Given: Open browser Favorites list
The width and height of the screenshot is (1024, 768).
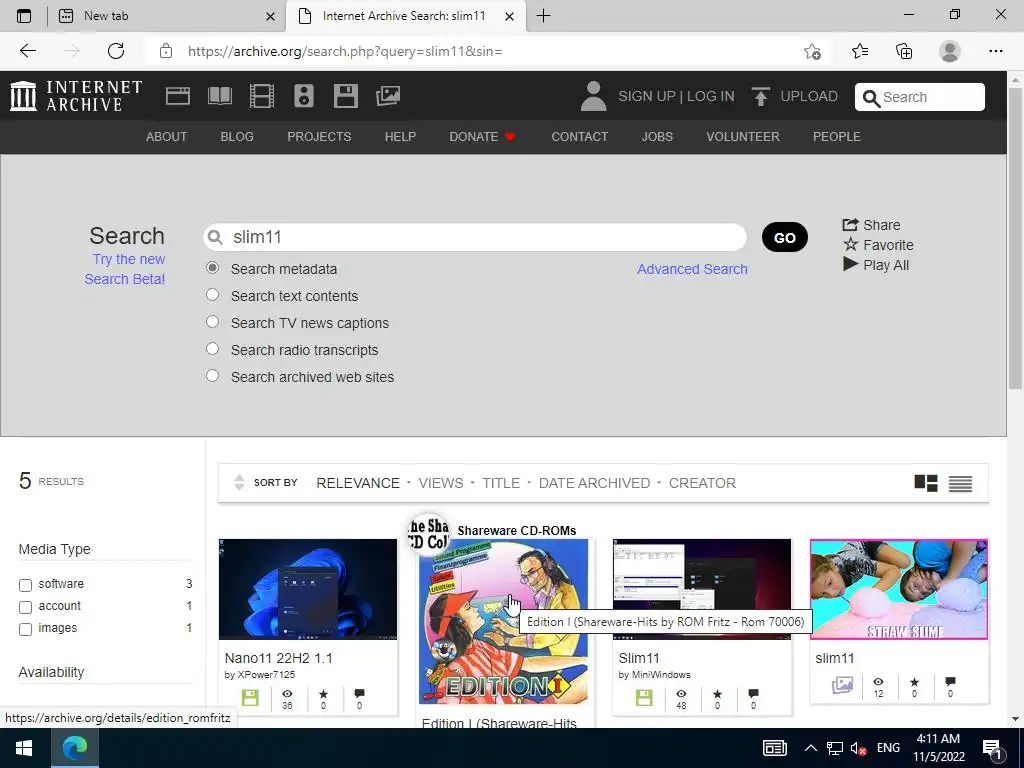Looking at the screenshot, I should 860,51.
